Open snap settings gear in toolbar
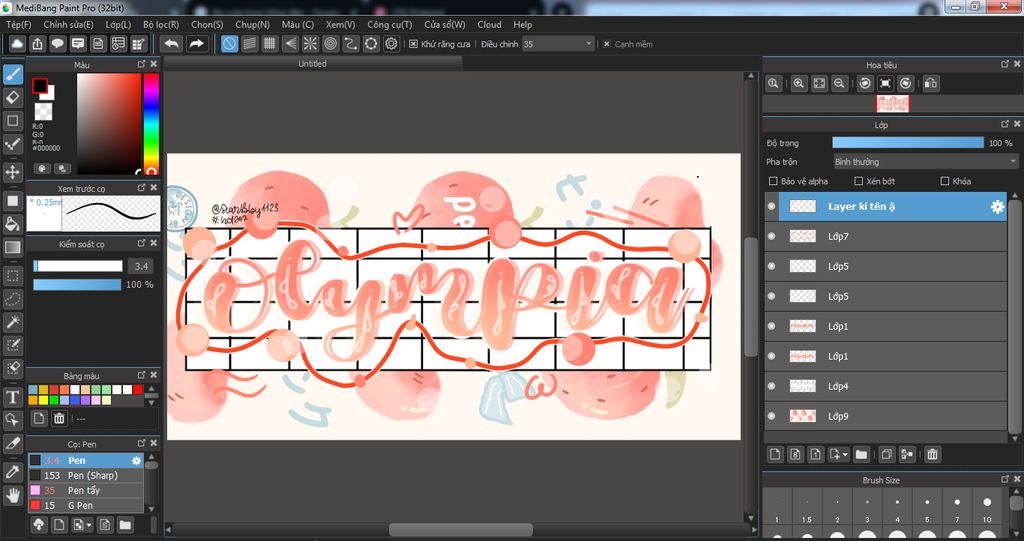The width and height of the screenshot is (1024, 541). tap(391, 44)
